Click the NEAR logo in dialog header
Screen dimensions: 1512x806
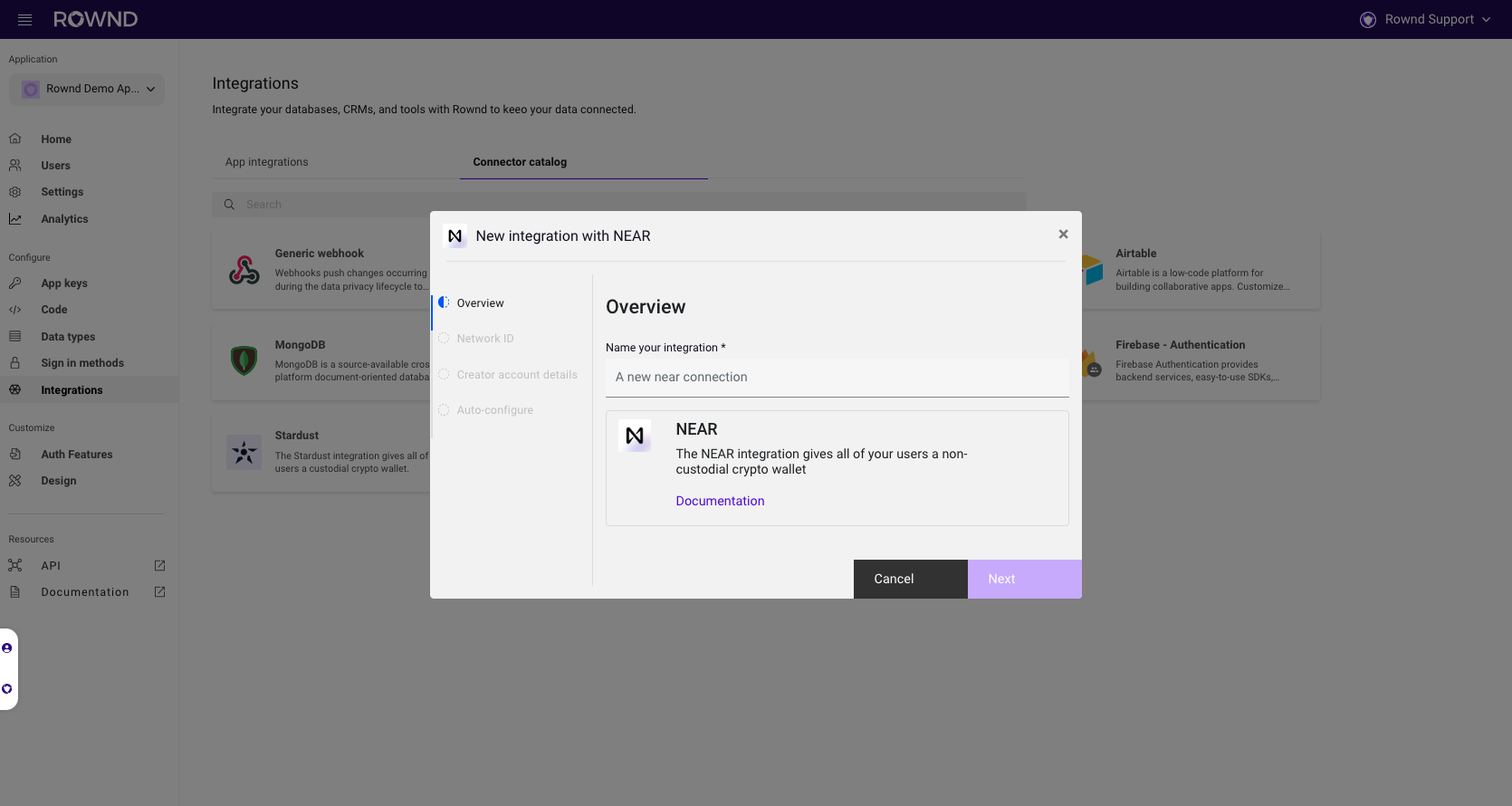pos(455,235)
